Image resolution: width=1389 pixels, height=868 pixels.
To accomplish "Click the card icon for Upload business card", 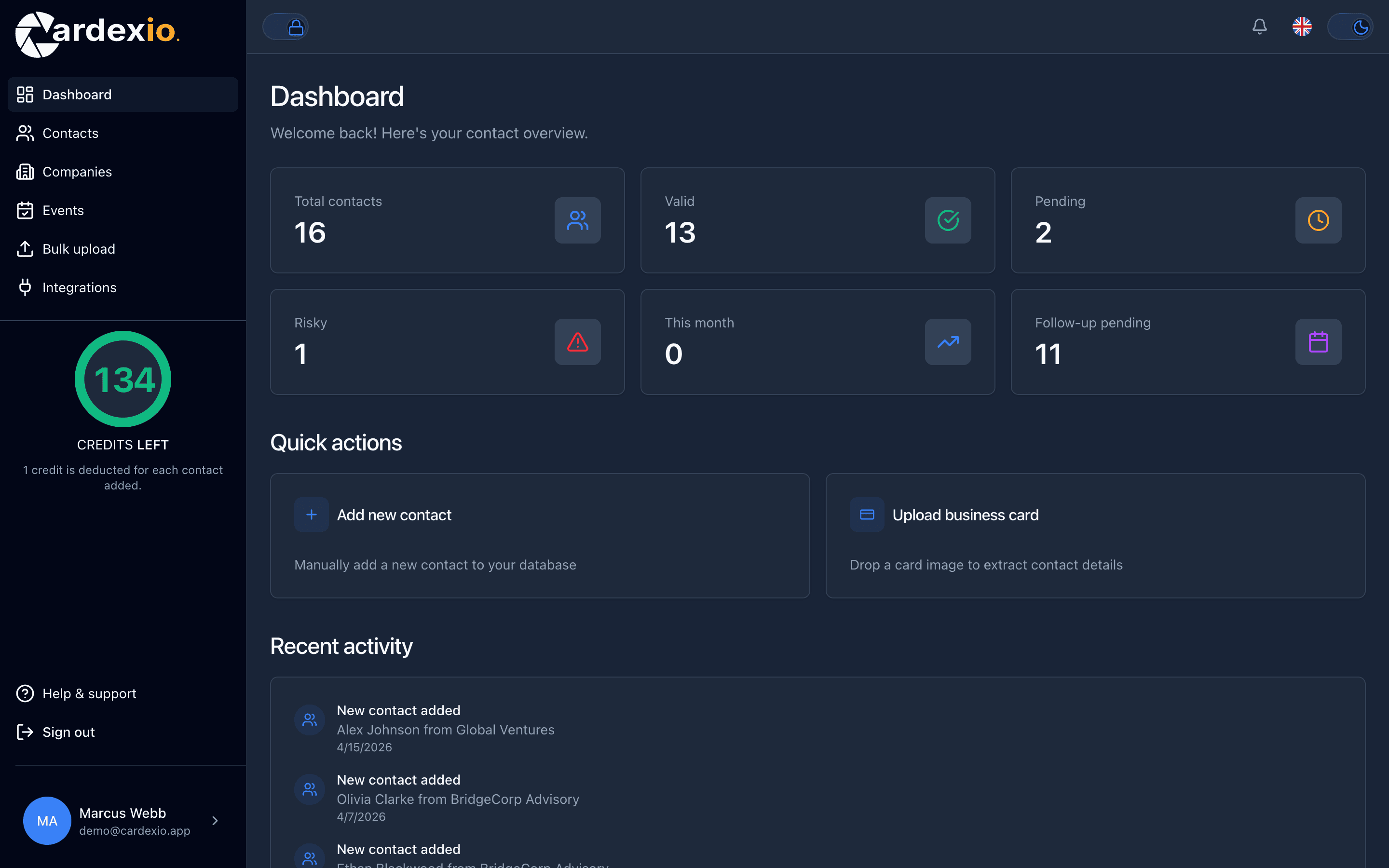I will coord(867,515).
